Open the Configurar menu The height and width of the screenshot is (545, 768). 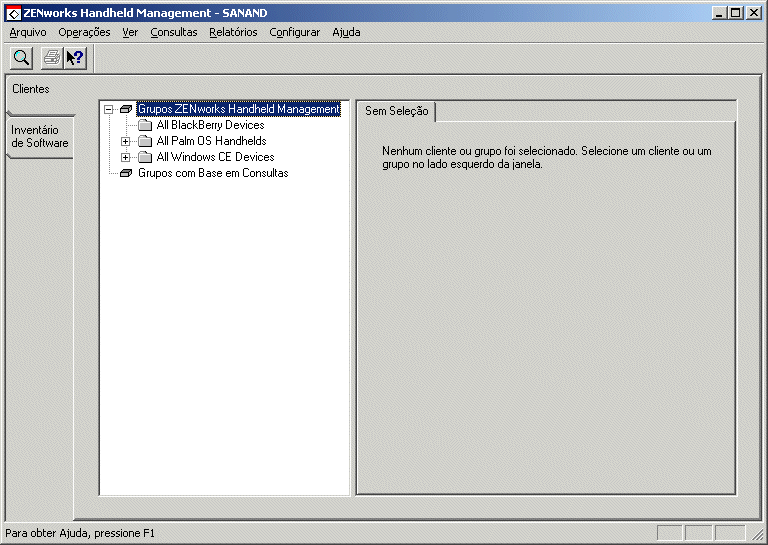(x=294, y=32)
